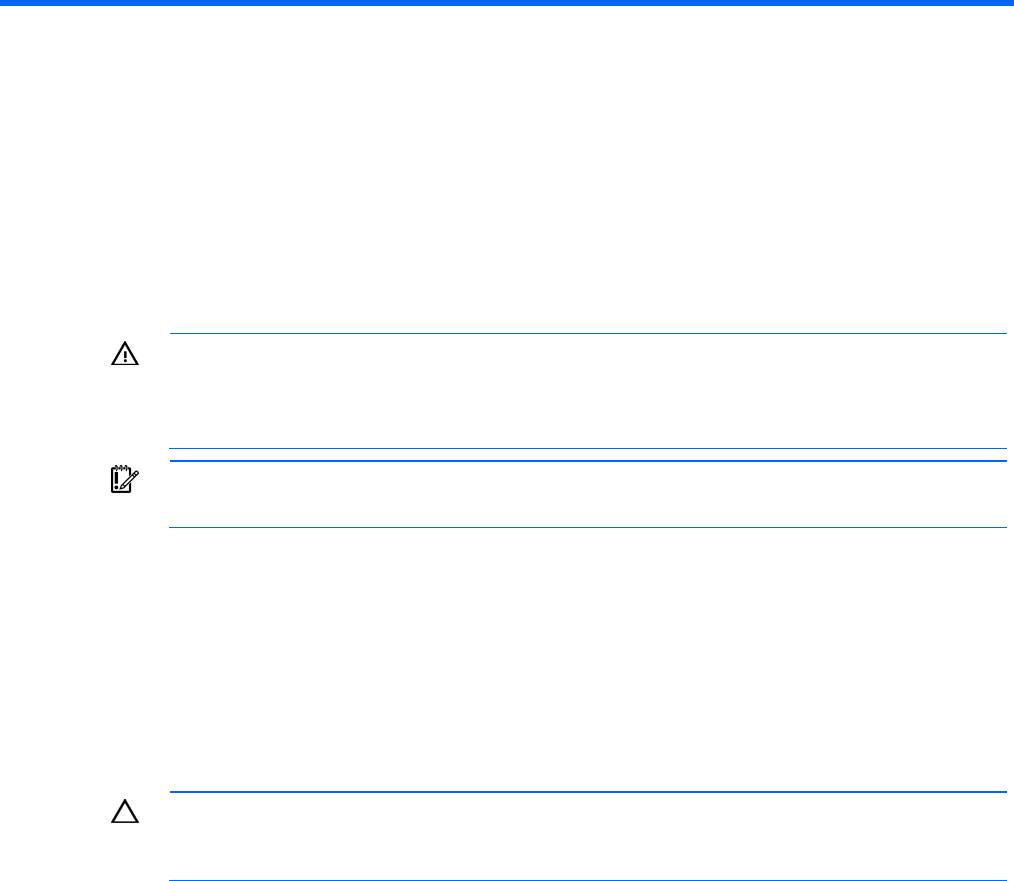This screenshot has width=1014, height=881.
Task: Click inside the empty caution callout body
Action: tap(588, 836)
